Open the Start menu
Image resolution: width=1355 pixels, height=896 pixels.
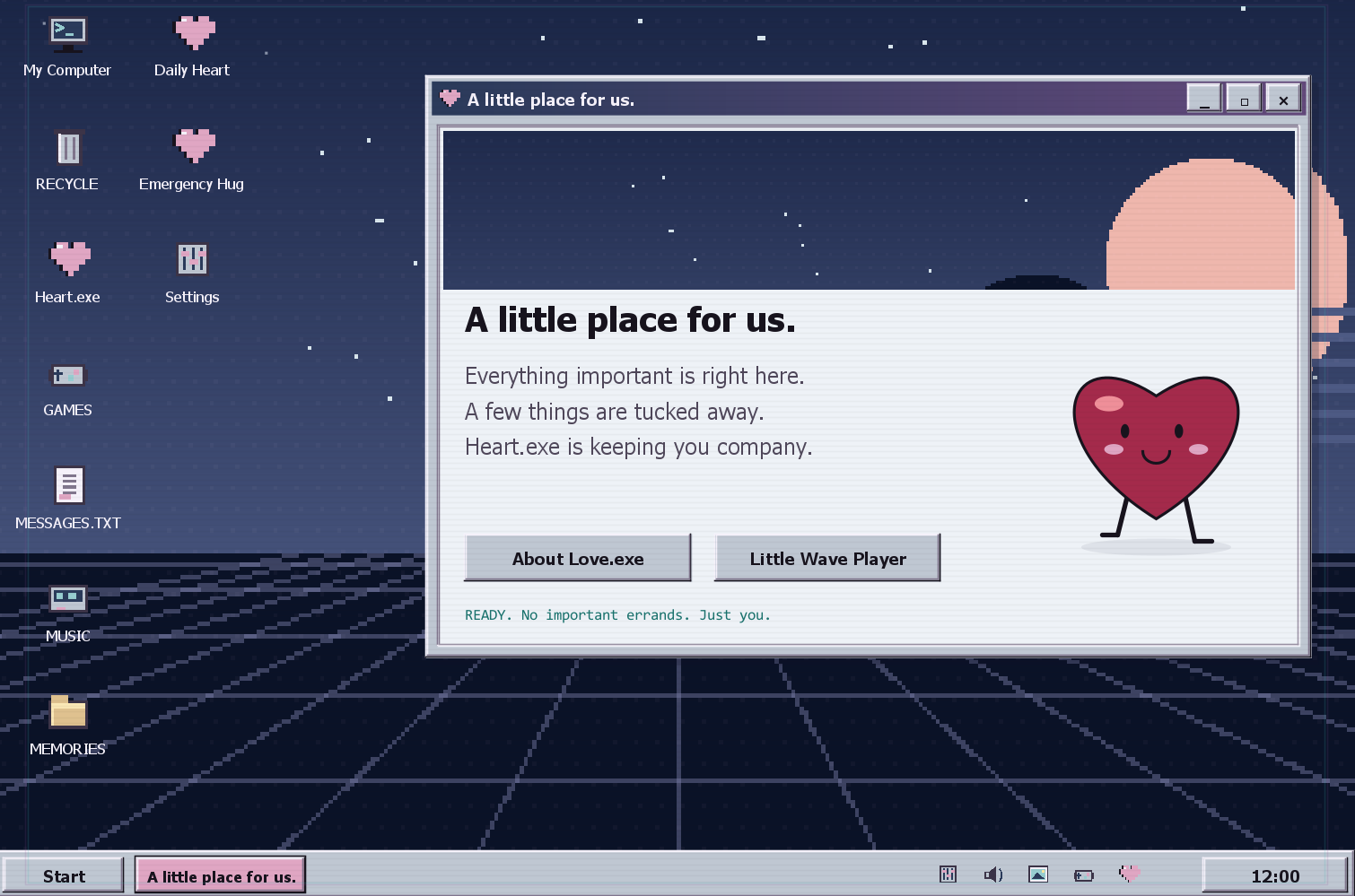click(x=64, y=875)
